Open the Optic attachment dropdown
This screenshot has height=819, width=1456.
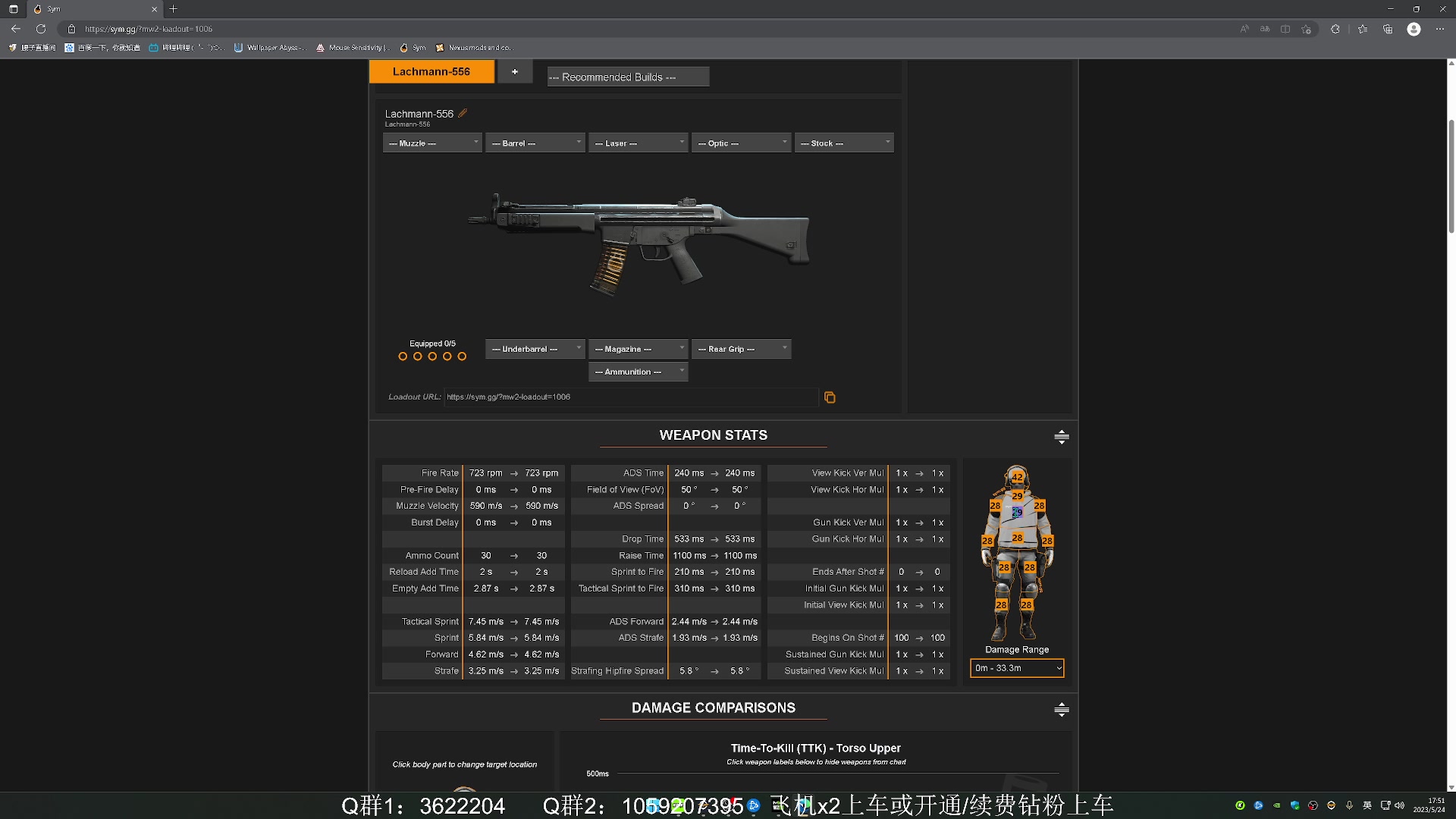pyautogui.click(x=742, y=143)
